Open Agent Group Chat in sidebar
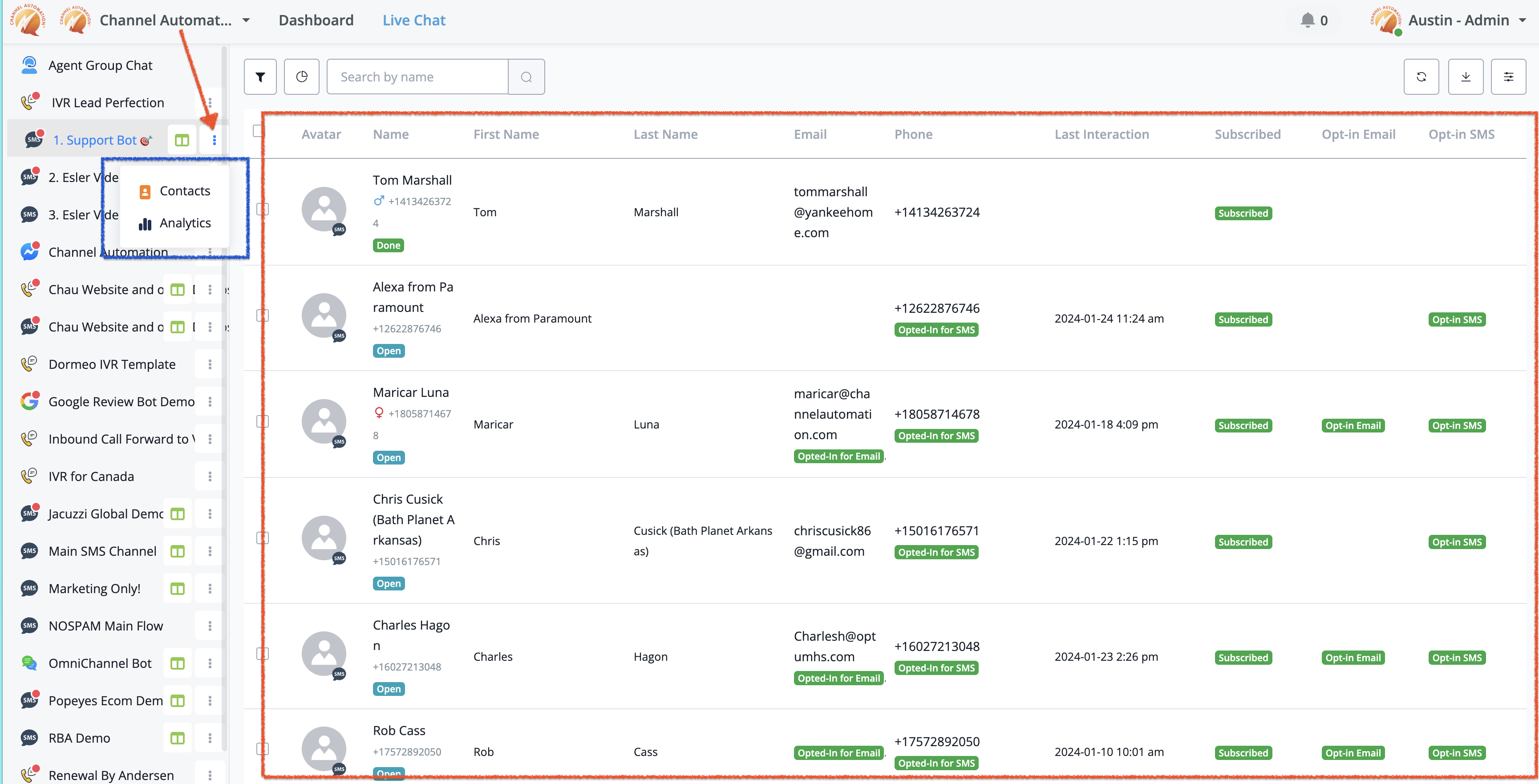 101,65
